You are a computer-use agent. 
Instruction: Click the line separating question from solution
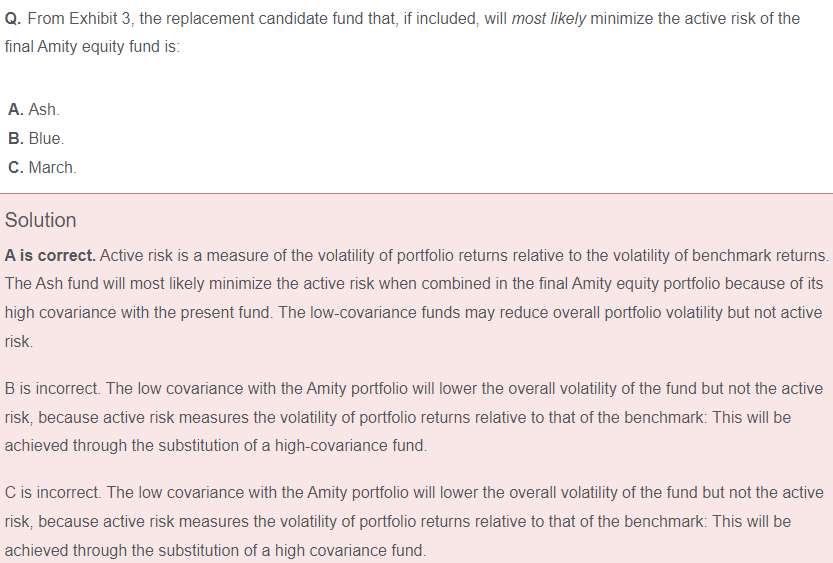click(x=416, y=193)
